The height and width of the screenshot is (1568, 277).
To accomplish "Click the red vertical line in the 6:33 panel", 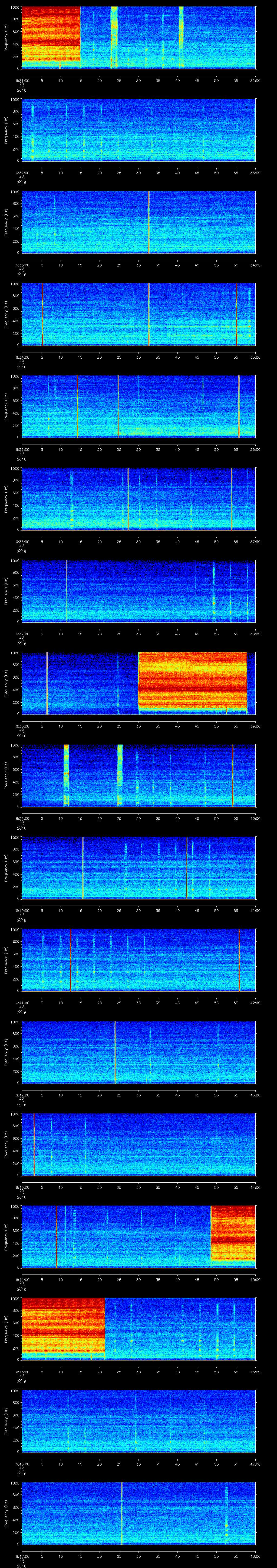I will (149, 222).
